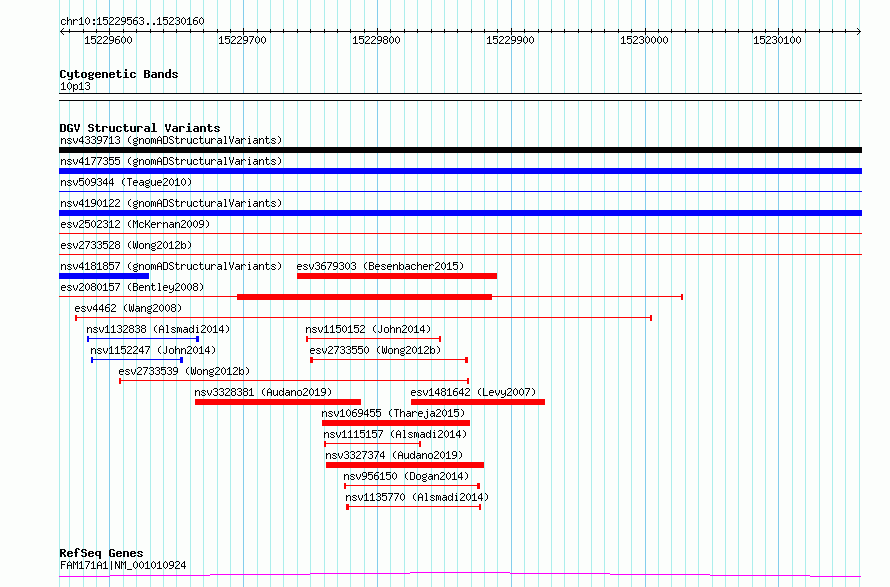This screenshot has width=890, height=587.
Task: Click the ruler's left end arrow
Action: (x=62, y=32)
